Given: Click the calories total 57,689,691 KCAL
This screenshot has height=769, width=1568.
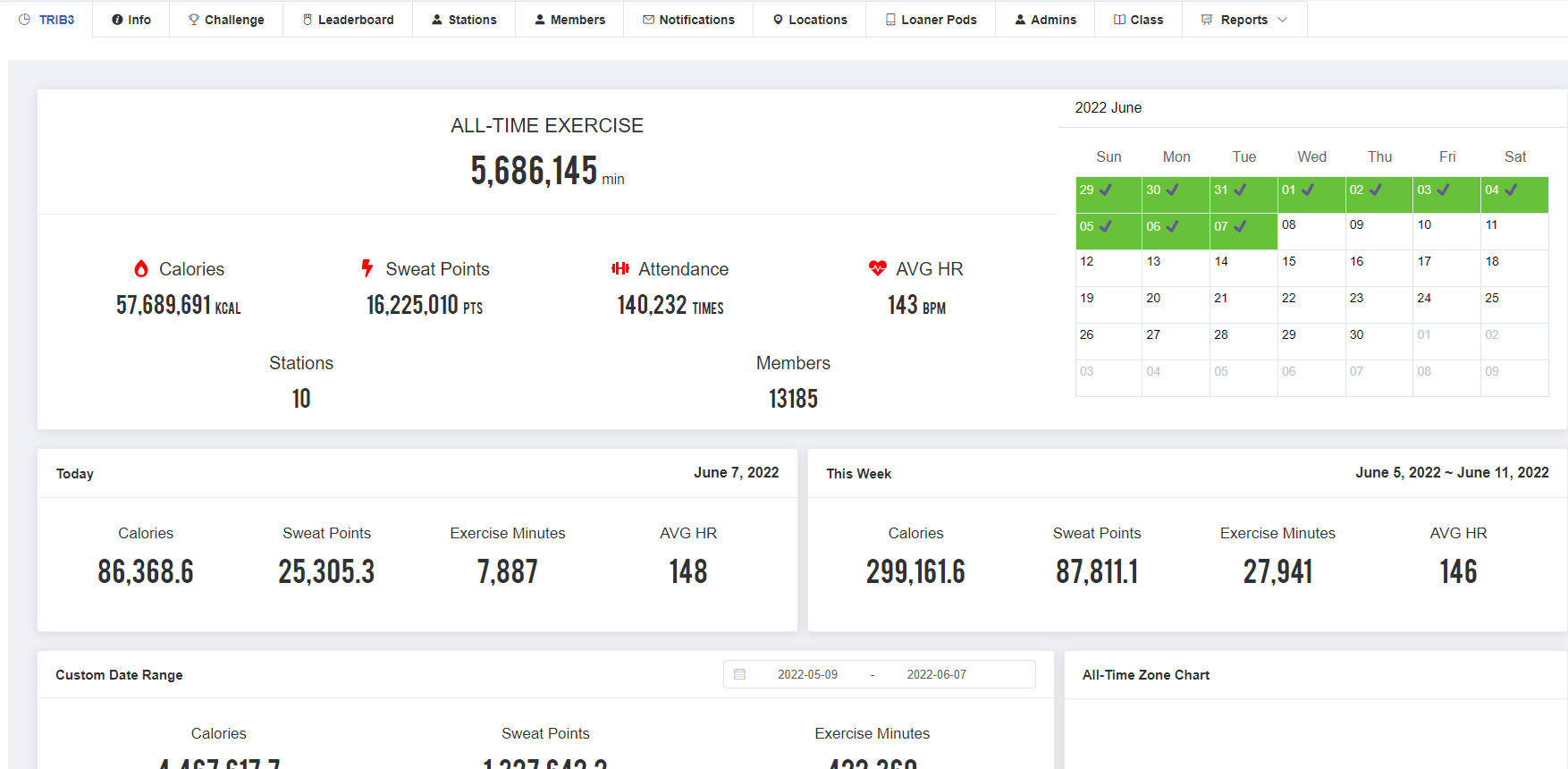Looking at the screenshot, I should [178, 305].
